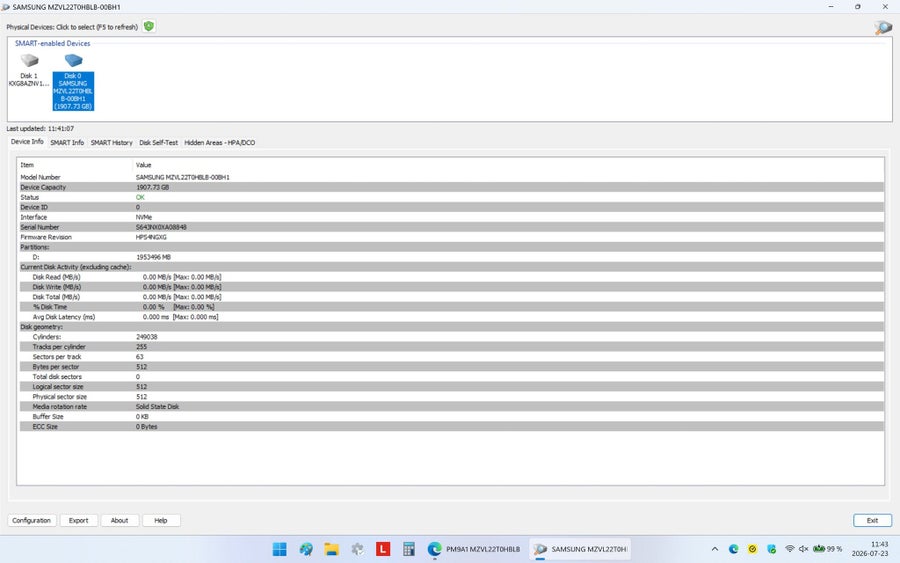Open the globe app in the taskbar

306,549
